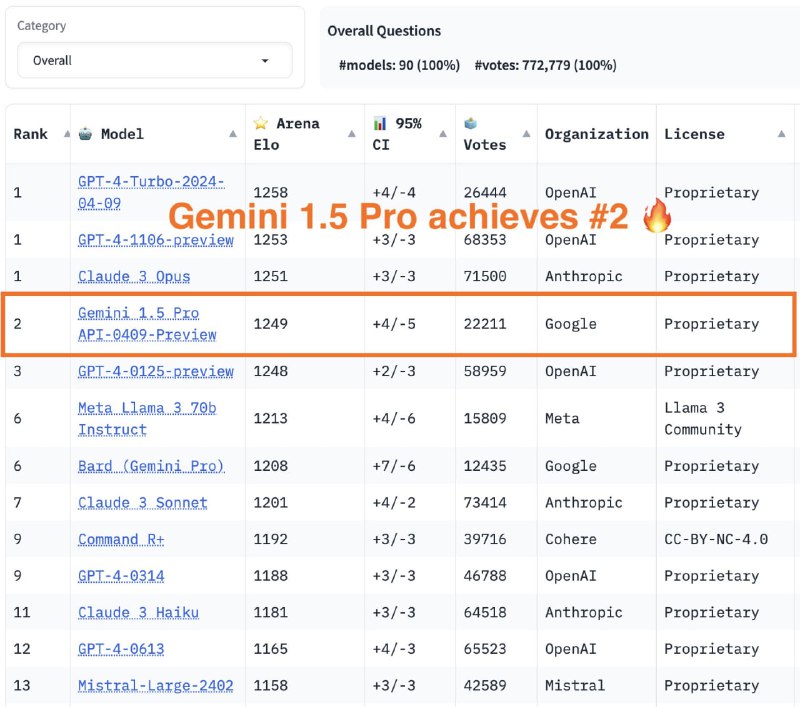Select rank 11 cell
The image size is (800, 707).
[x=22, y=613]
